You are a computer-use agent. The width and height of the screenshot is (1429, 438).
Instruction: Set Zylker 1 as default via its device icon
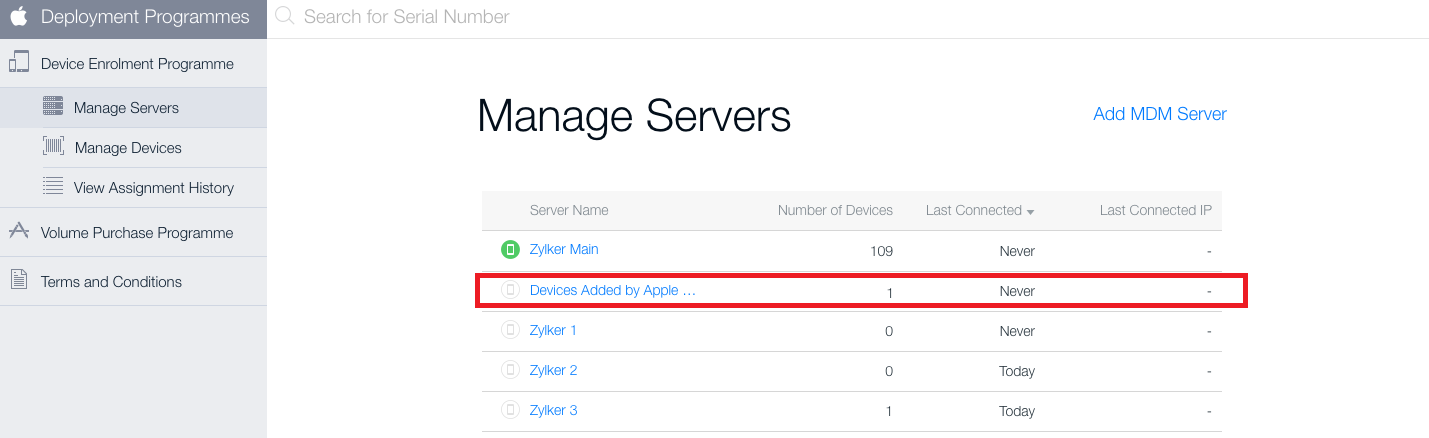[x=510, y=330]
